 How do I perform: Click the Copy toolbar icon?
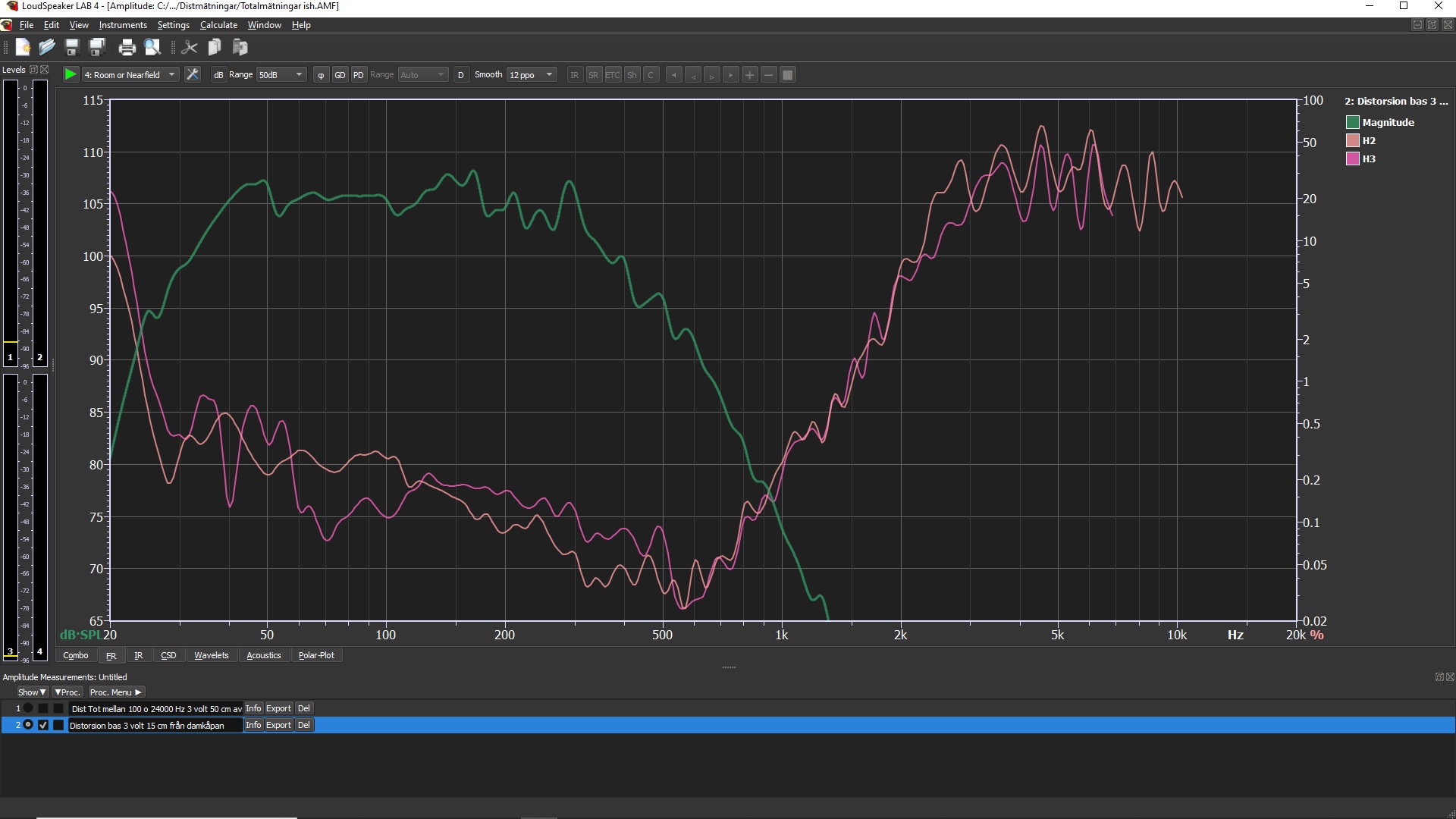click(215, 48)
